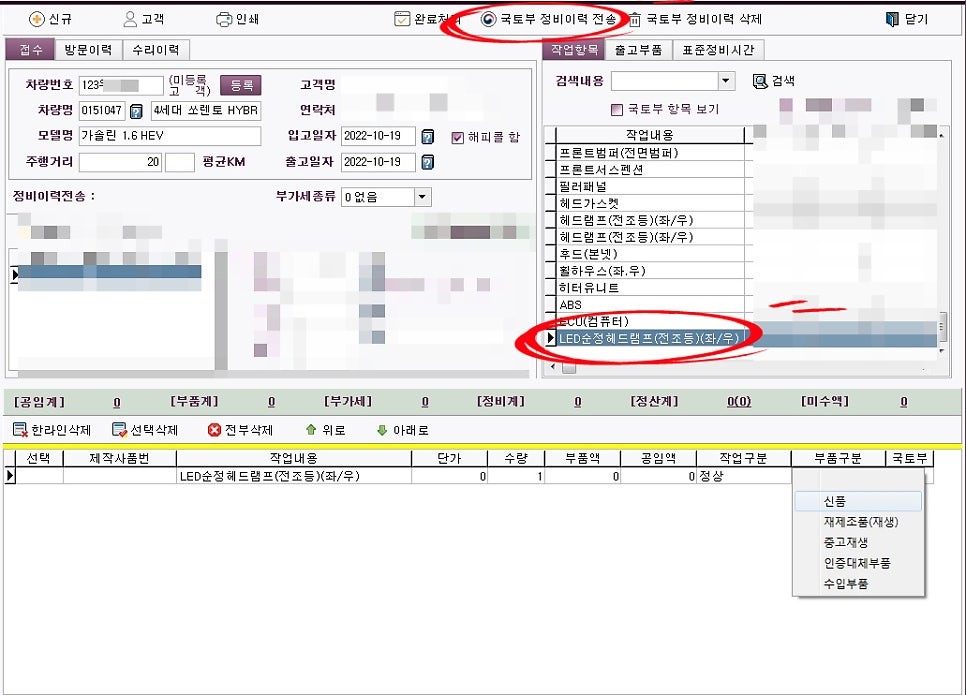Click the 인쇄 (print) printer icon

(x=224, y=19)
